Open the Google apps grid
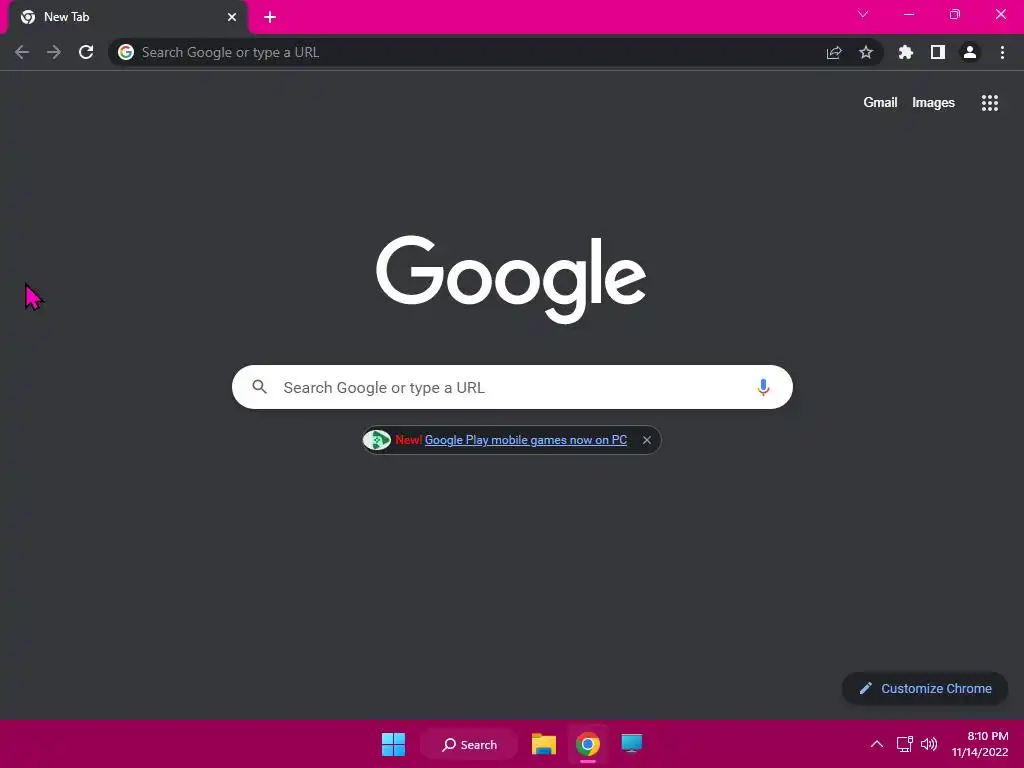Screen dimensions: 1024x768 (990, 103)
